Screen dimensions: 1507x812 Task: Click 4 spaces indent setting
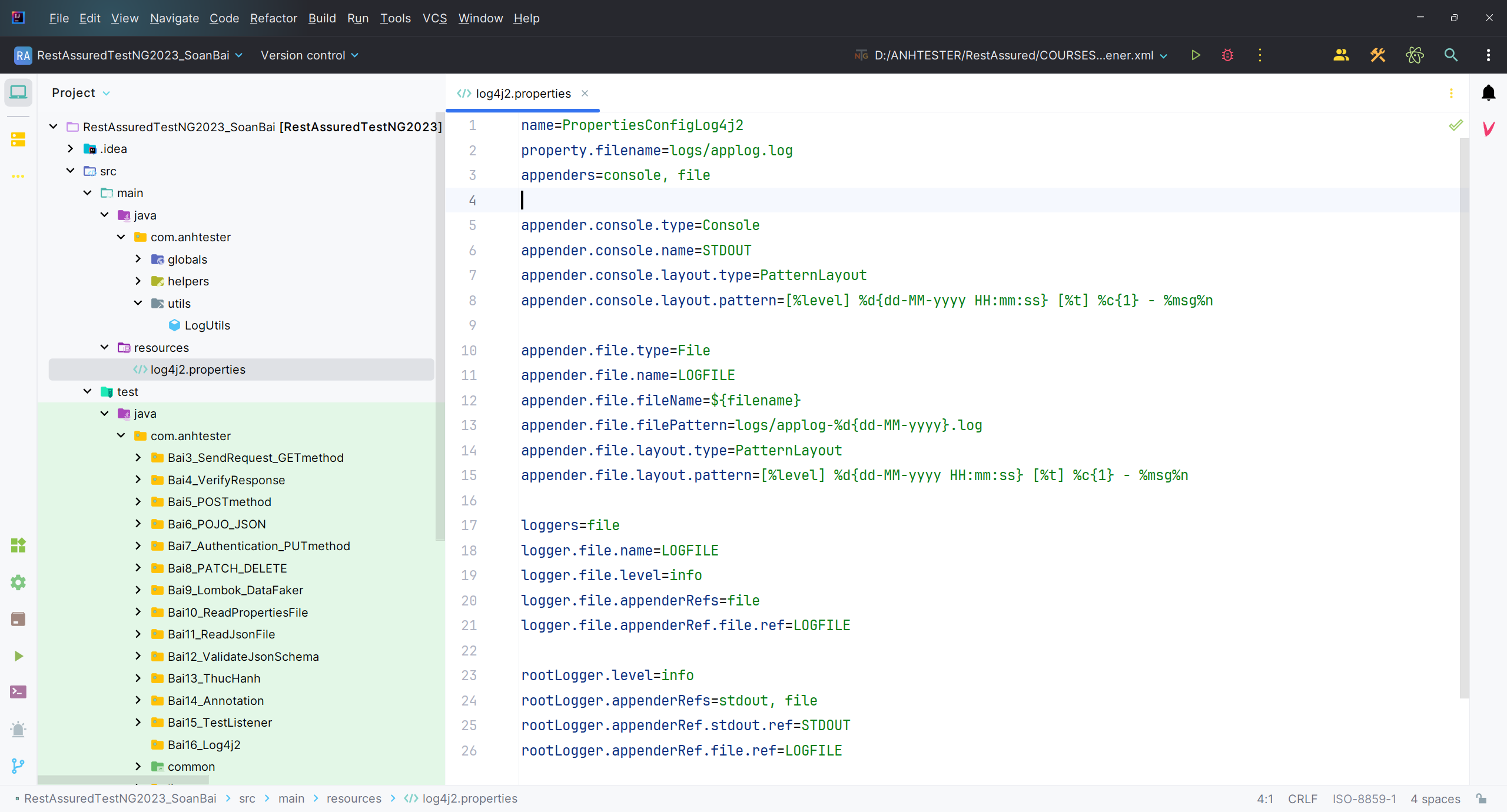[1435, 798]
